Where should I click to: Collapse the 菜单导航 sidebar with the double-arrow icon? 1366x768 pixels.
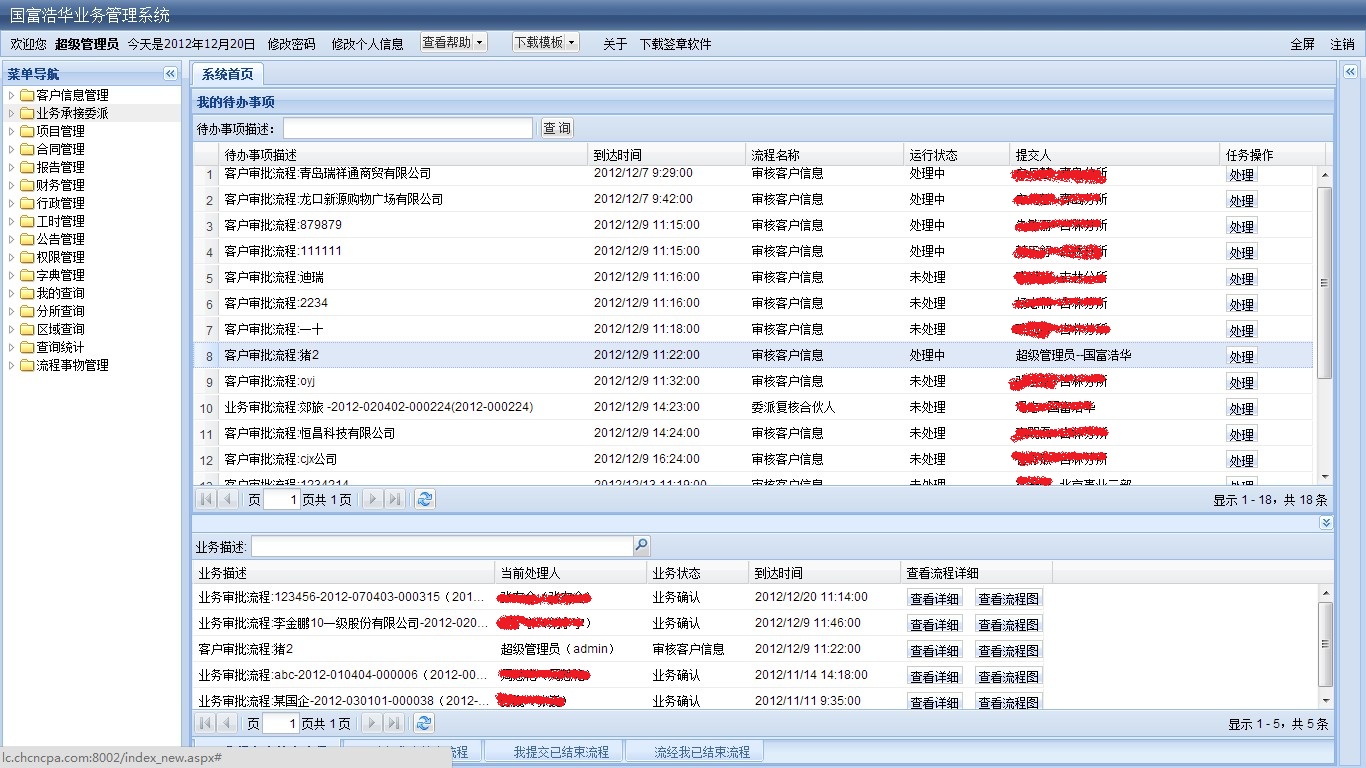170,74
